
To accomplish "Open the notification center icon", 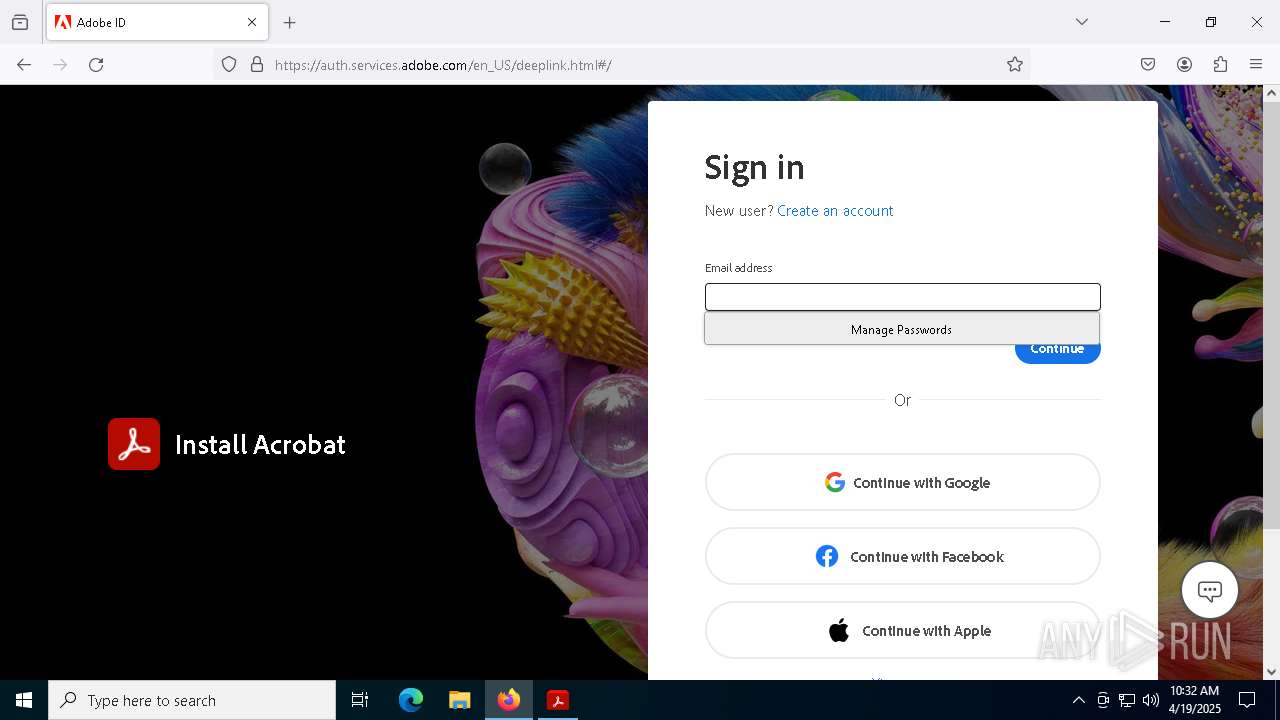I will (1247, 700).
